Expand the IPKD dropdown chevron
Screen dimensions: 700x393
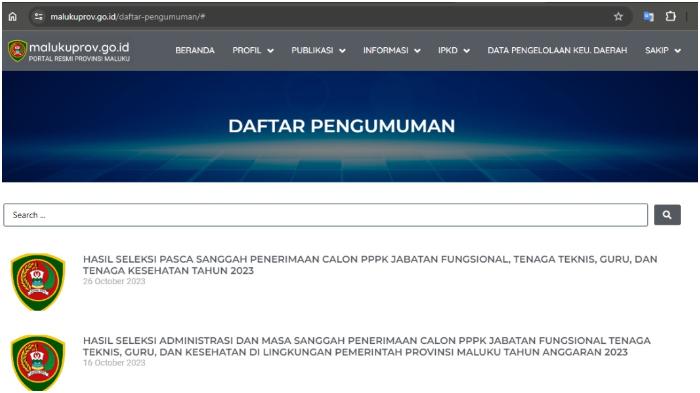pos(466,51)
